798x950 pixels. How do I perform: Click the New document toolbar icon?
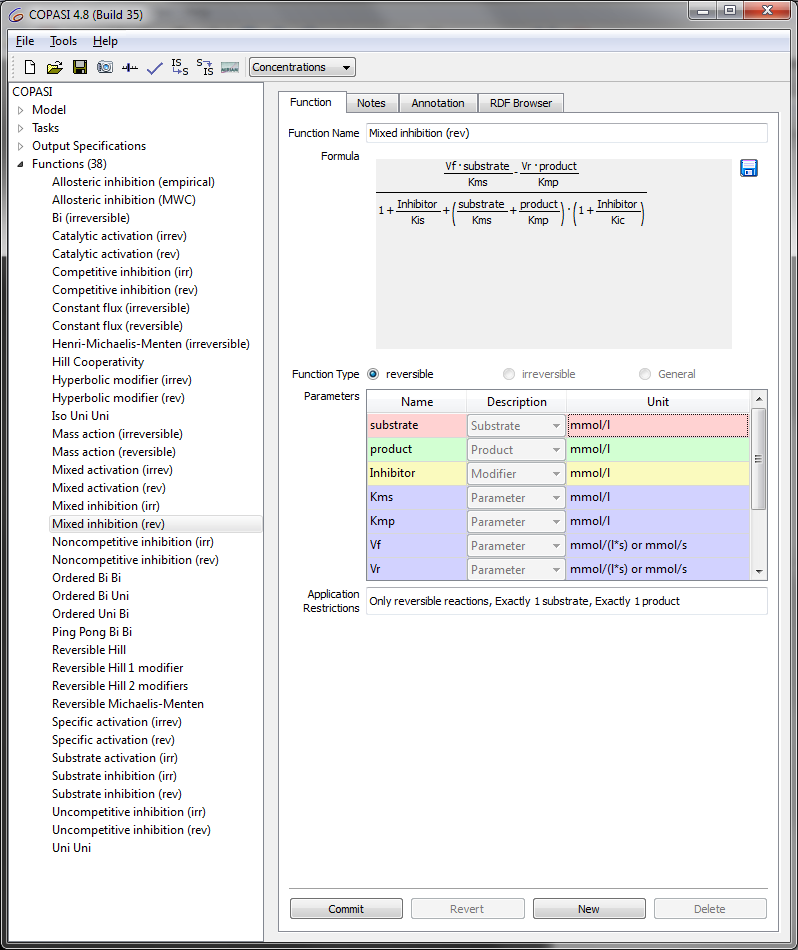[x=30, y=67]
